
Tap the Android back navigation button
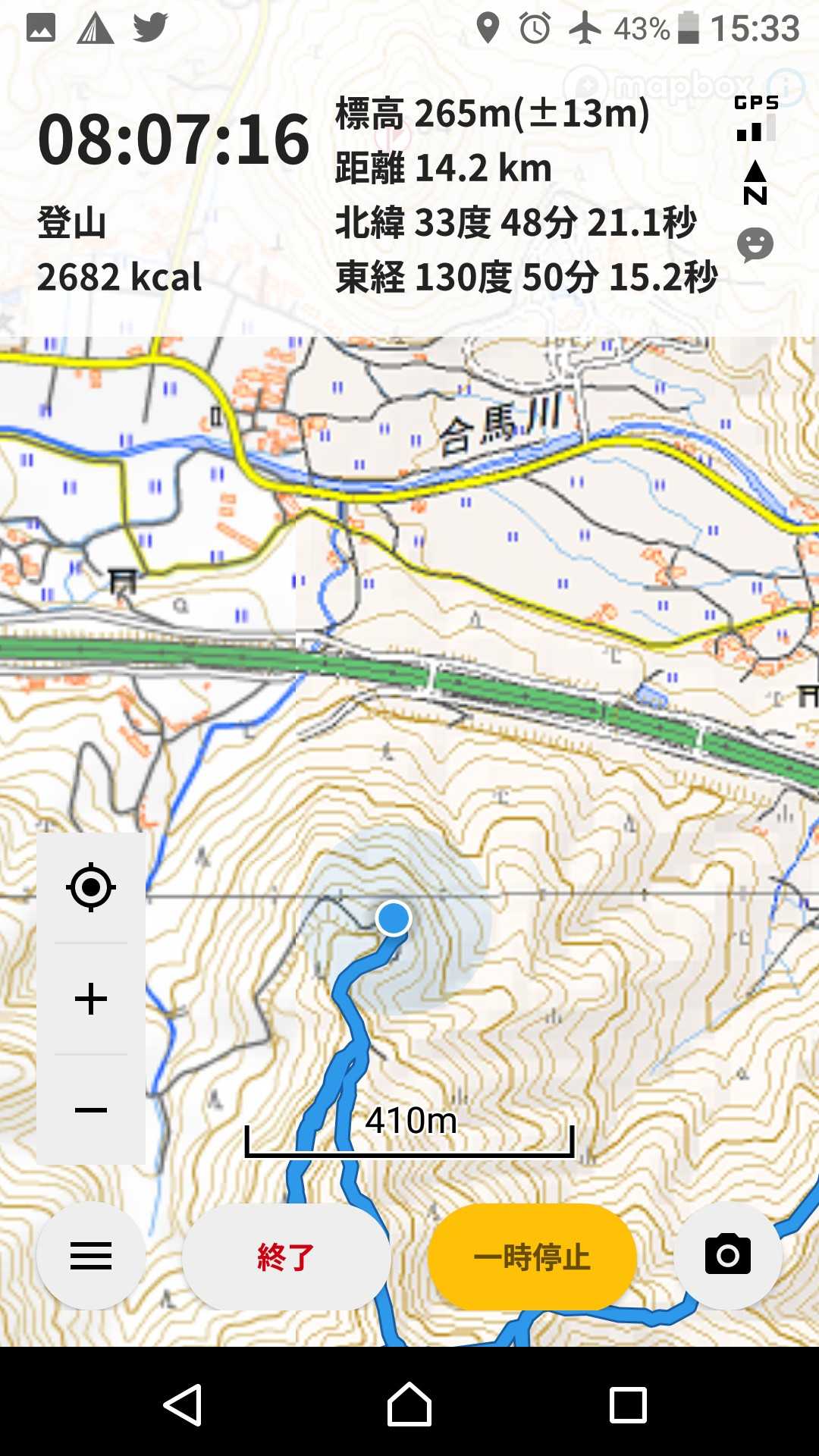(183, 1404)
